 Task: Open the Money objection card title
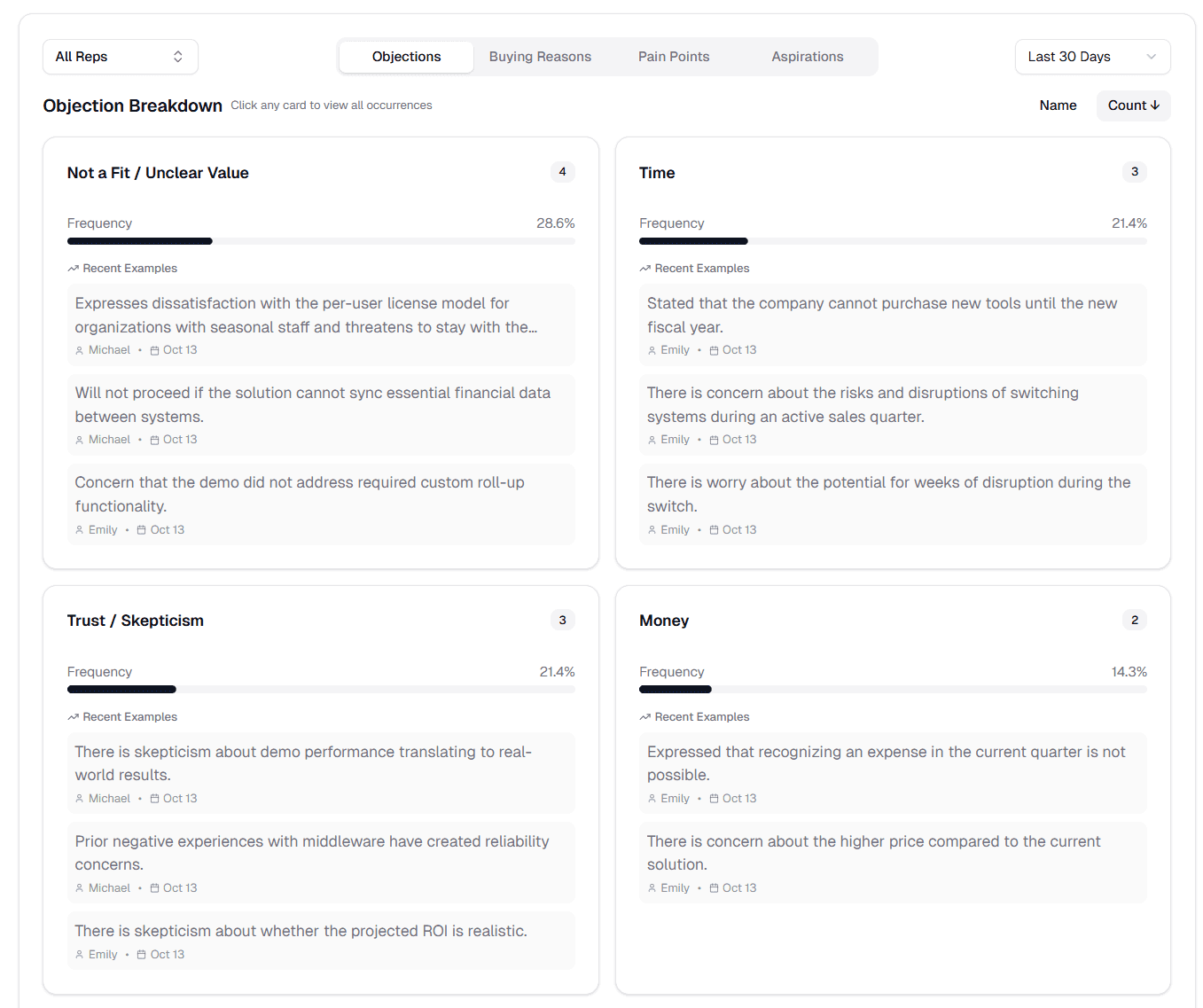664,621
